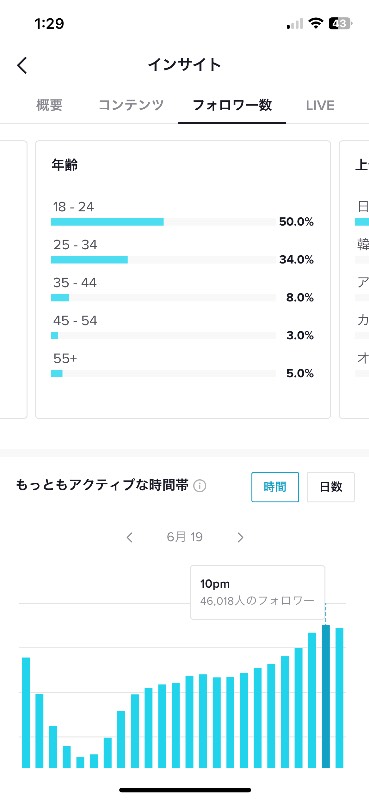This screenshot has height=800, width=369.
Task: Tap the 18 - 24 age progress bar
Action: pos(163,222)
